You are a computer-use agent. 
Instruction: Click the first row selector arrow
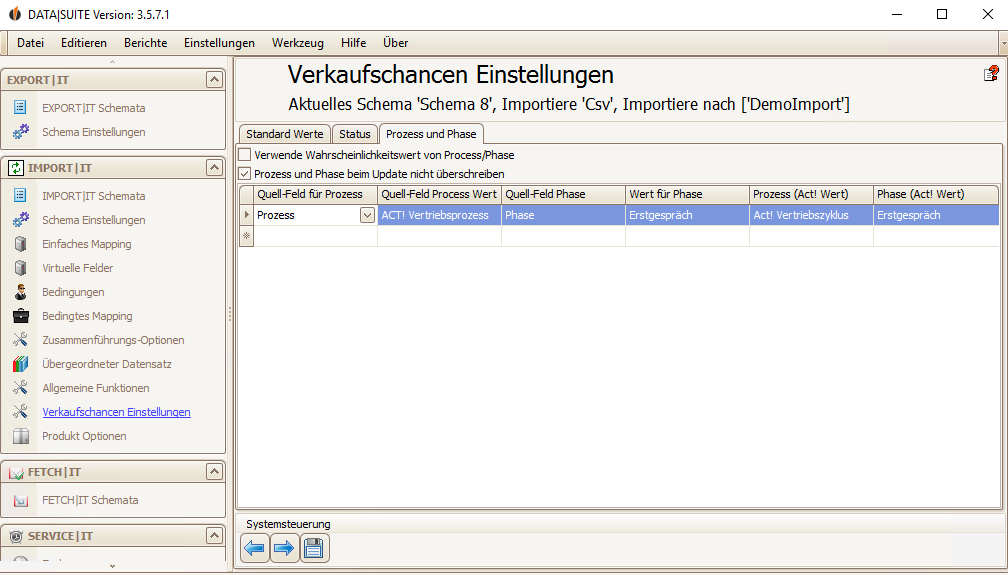(x=246, y=215)
